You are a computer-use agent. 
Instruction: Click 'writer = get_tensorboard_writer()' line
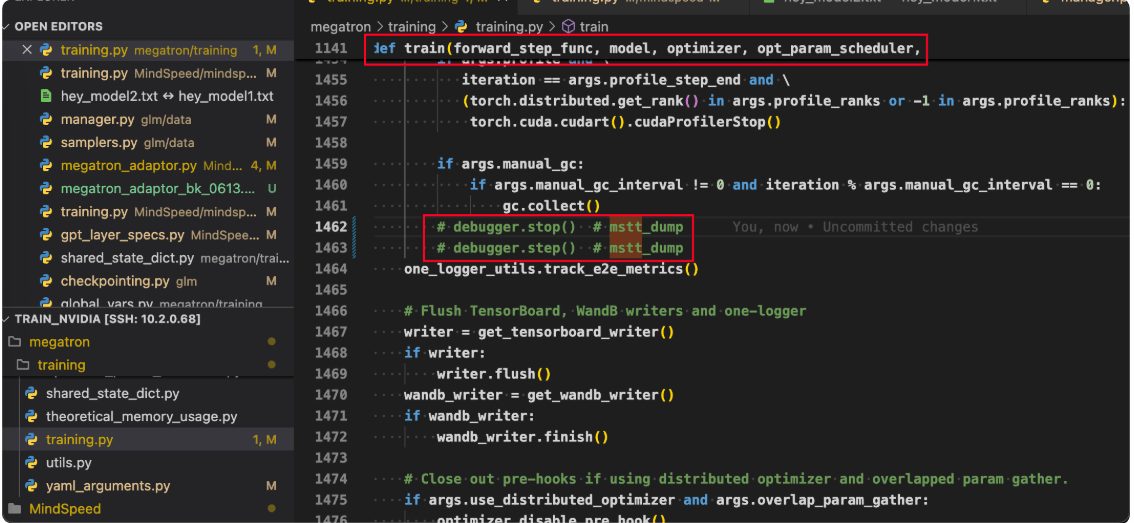coord(540,332)
